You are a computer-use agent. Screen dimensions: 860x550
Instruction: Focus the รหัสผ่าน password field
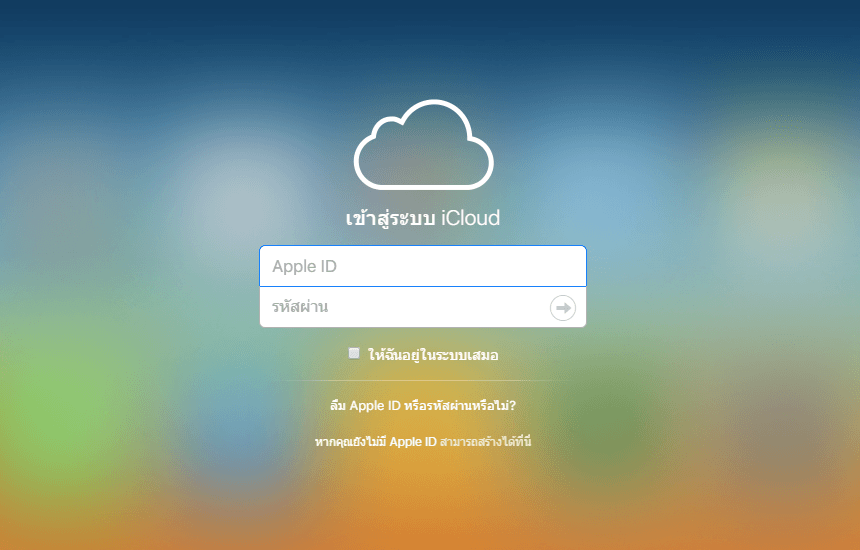[400, 308]
